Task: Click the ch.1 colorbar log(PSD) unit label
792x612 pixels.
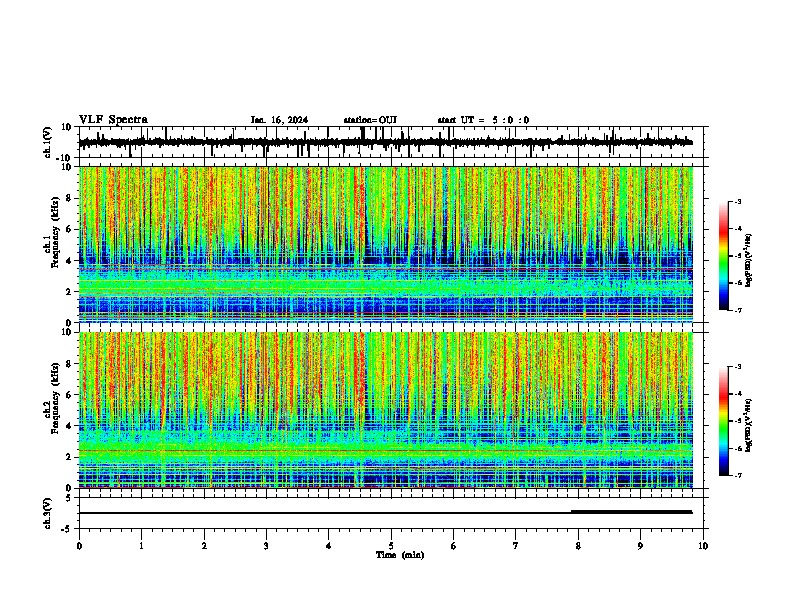Action: click(x=749, y=260)
